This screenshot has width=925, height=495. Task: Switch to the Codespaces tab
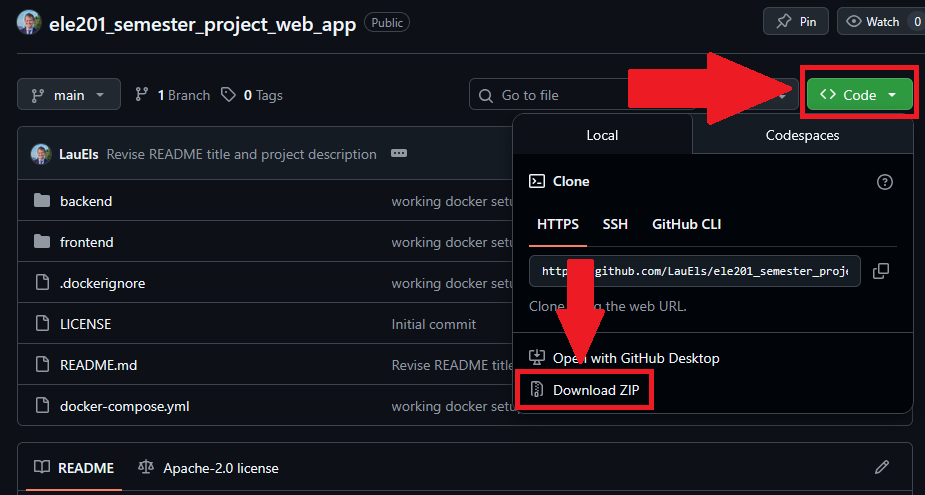(x=802, y=135)
